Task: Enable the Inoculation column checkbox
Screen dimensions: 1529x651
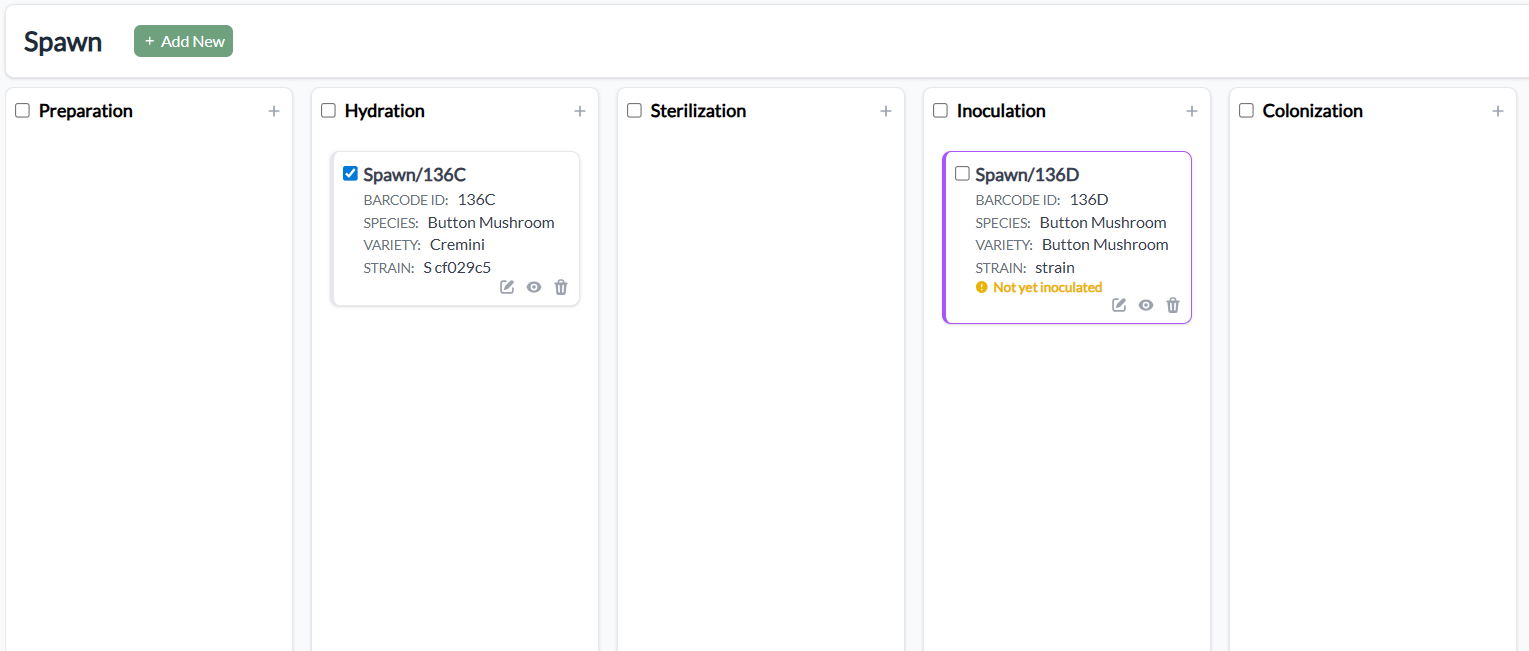Action: point(940,111)
